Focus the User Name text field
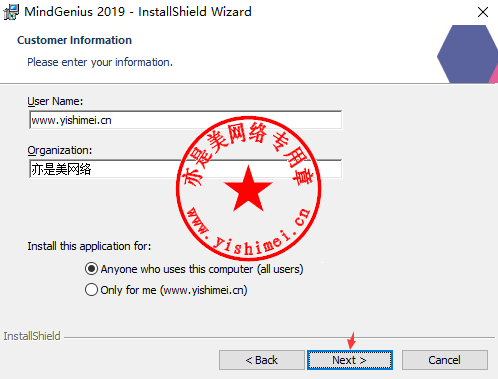The width and height of the screenshot is (498, 379). click(185, 120)
